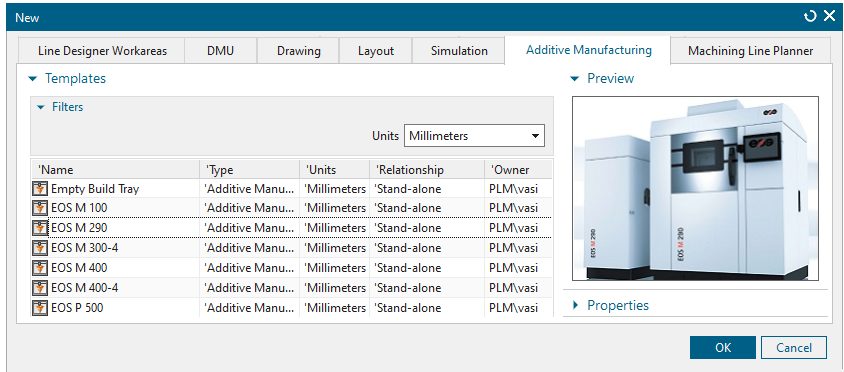Switch to the DMU tab
This screenshot has height=372, width=844.
pyautogui.click(x=221, y=51)
